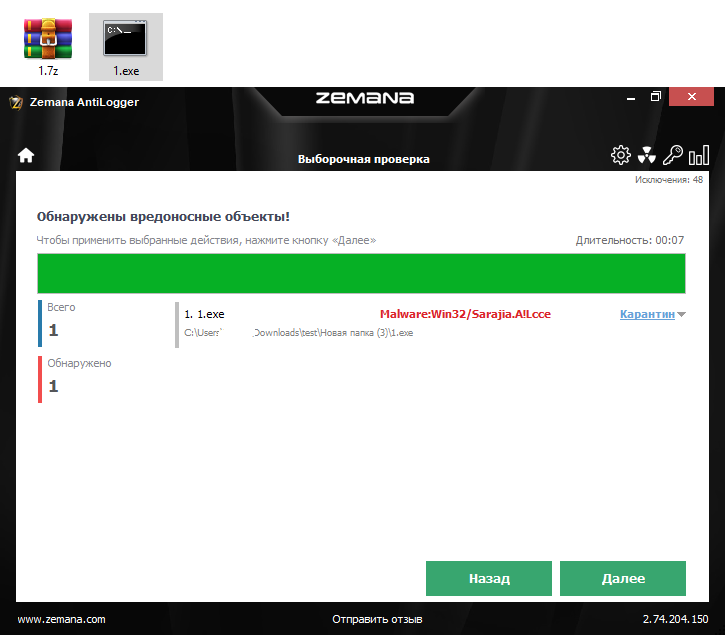Open the quarantine radiation icon

pyautogui.click(x=646, y=155)
